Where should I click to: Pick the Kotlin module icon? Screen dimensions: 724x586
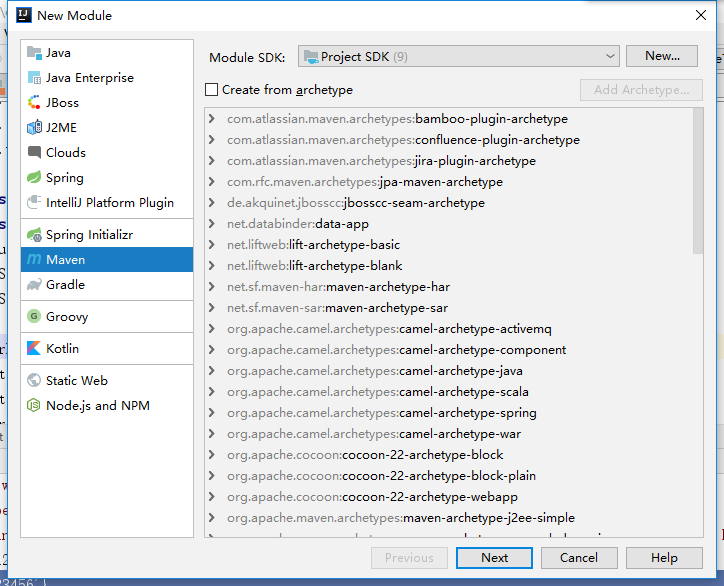click(35, 349)
